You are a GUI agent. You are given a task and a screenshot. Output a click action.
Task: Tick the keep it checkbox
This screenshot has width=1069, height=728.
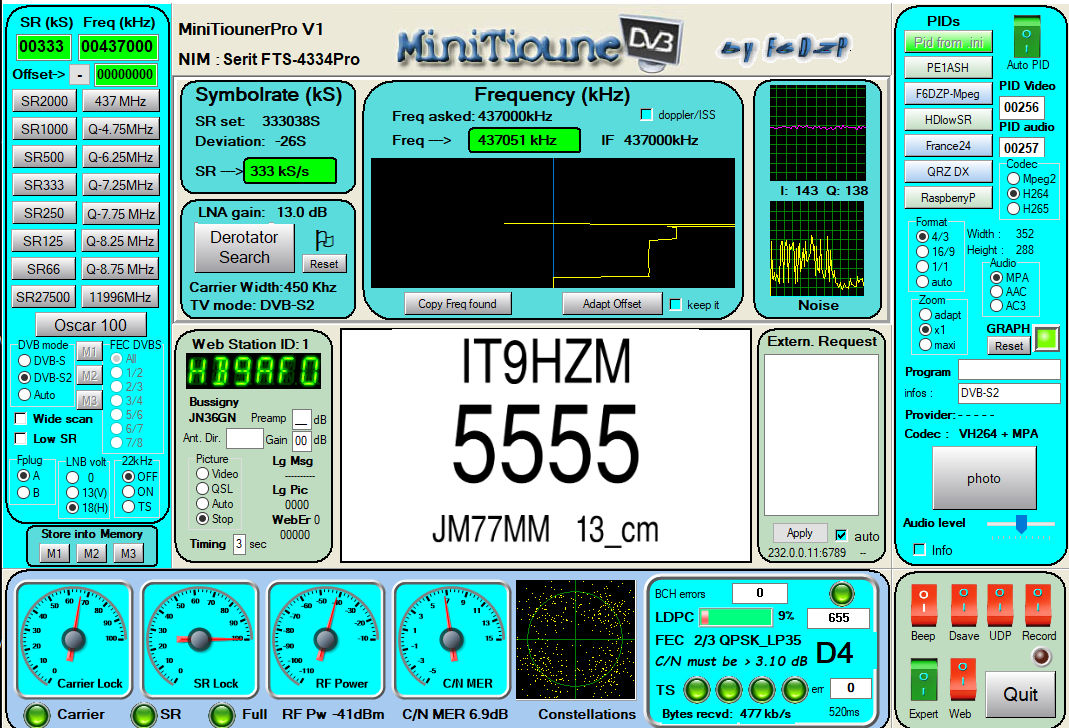click(x=676, y=305)
